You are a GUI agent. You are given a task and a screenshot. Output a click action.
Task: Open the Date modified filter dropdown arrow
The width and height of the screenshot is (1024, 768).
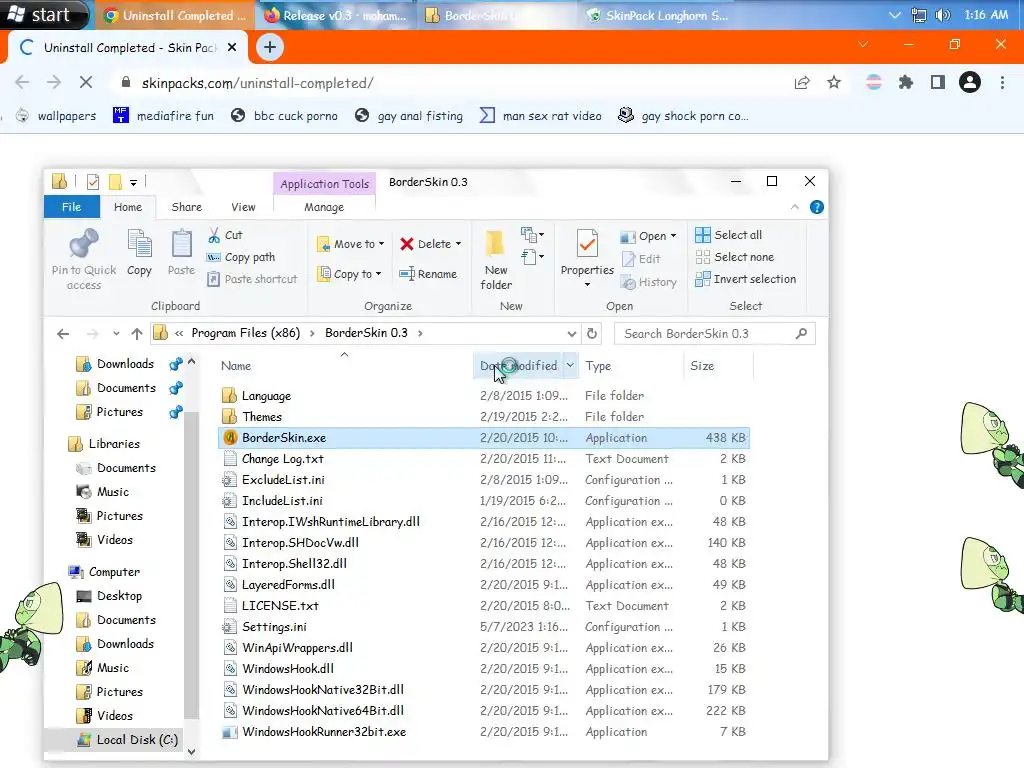click(569, 366)
